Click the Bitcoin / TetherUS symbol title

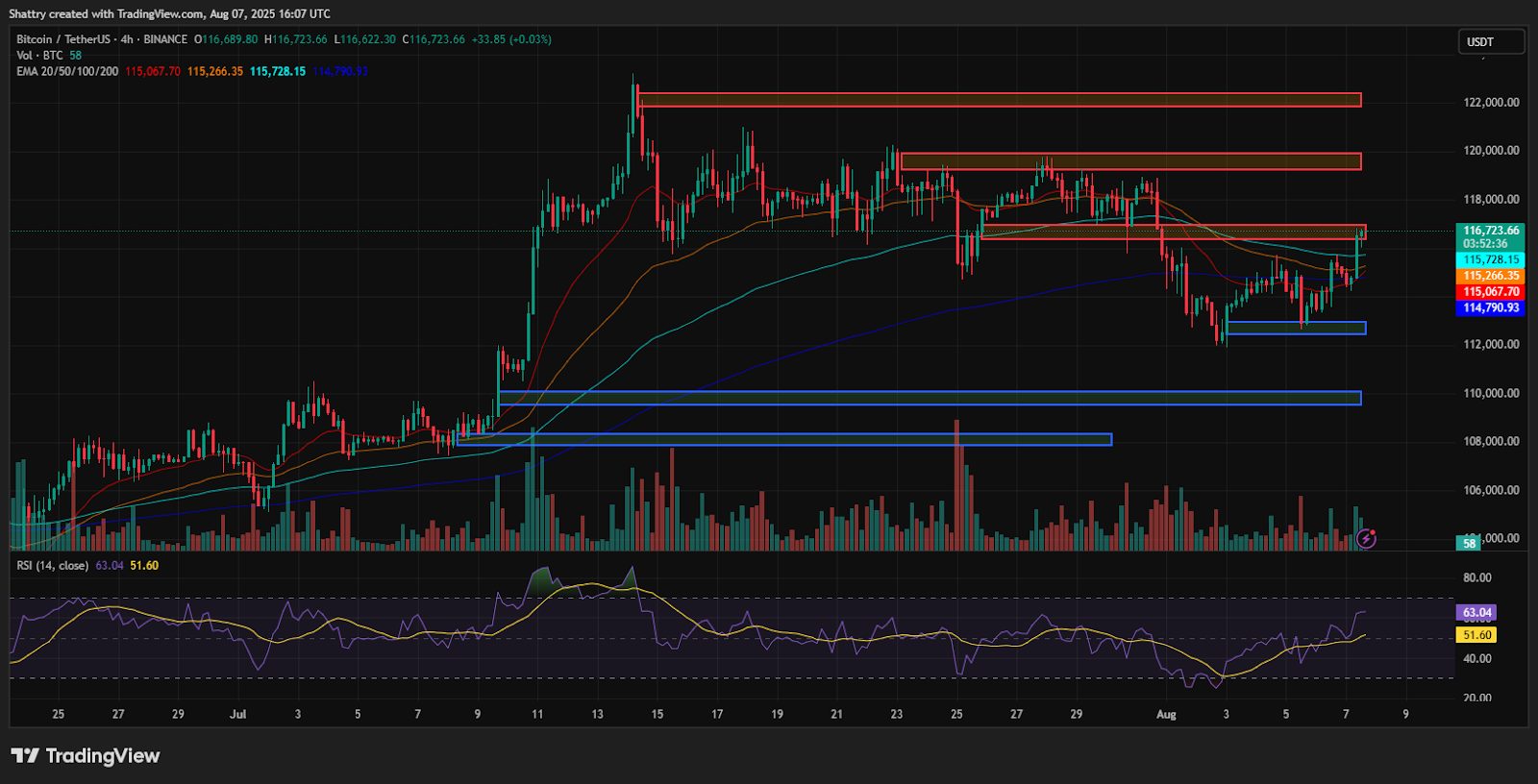click(x=63, y=39)
